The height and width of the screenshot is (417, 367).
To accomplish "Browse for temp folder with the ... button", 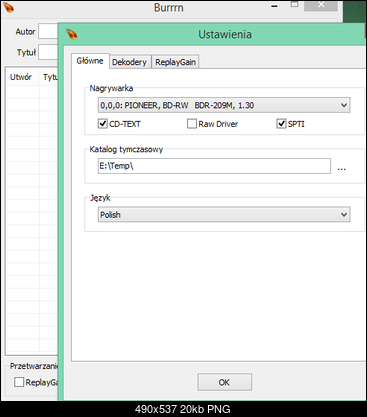I will pos(341,167).
